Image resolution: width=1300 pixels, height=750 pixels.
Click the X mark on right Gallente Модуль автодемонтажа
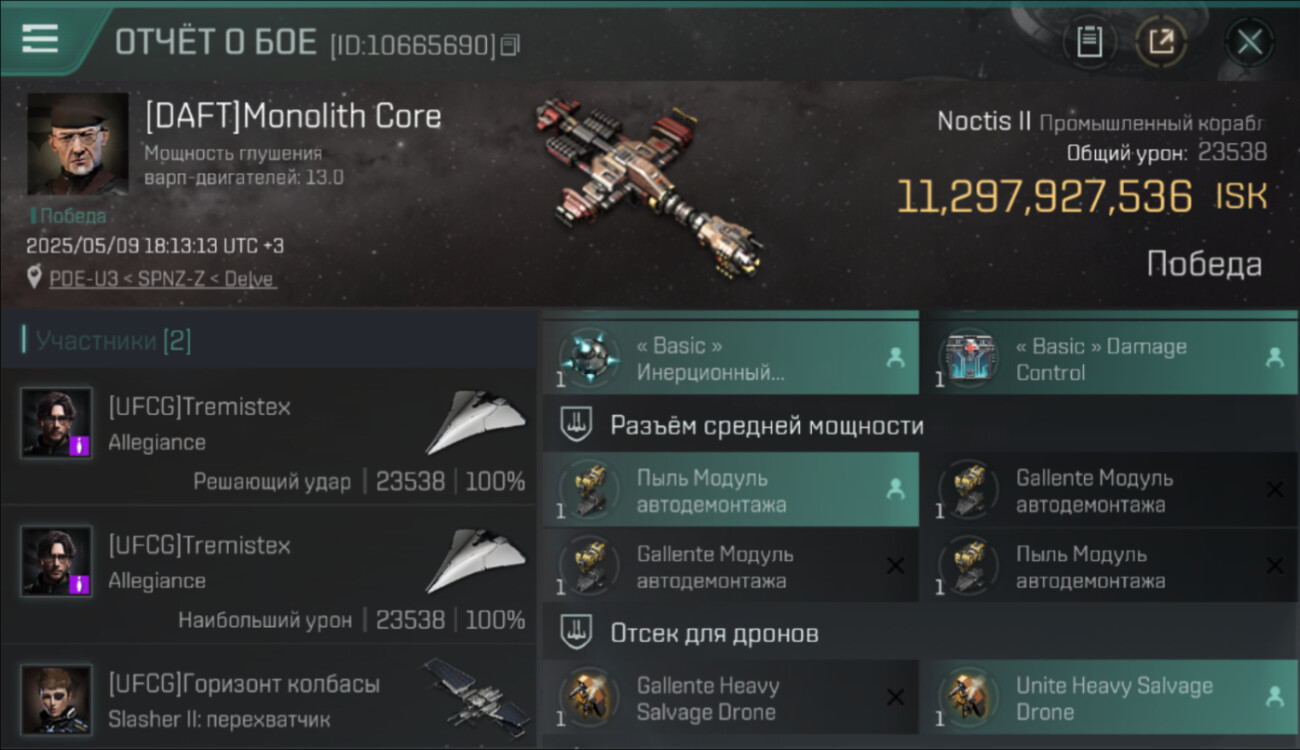click(1274, 489)
